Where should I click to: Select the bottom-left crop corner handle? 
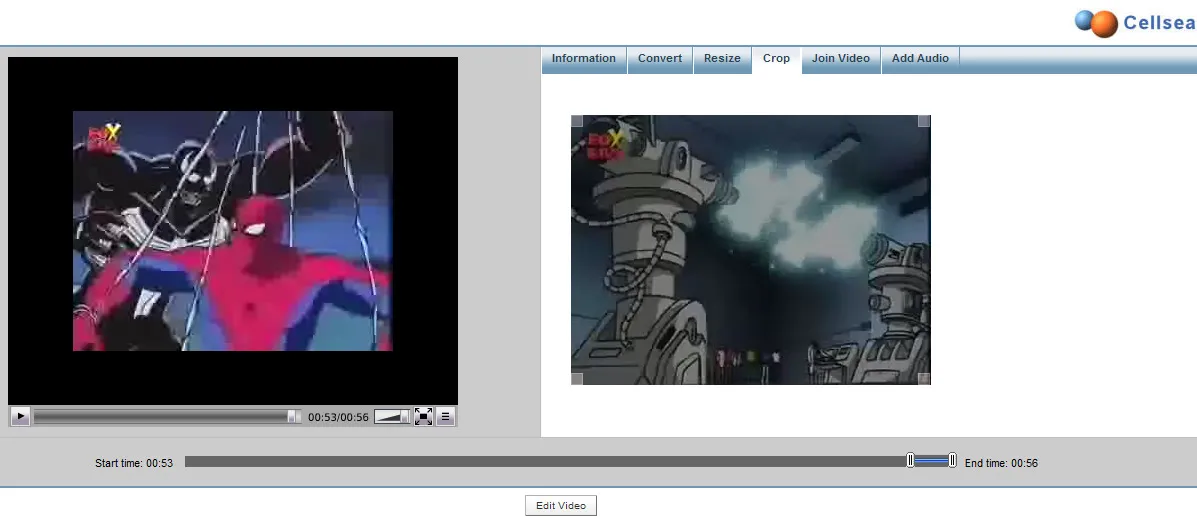coord(577,378)
